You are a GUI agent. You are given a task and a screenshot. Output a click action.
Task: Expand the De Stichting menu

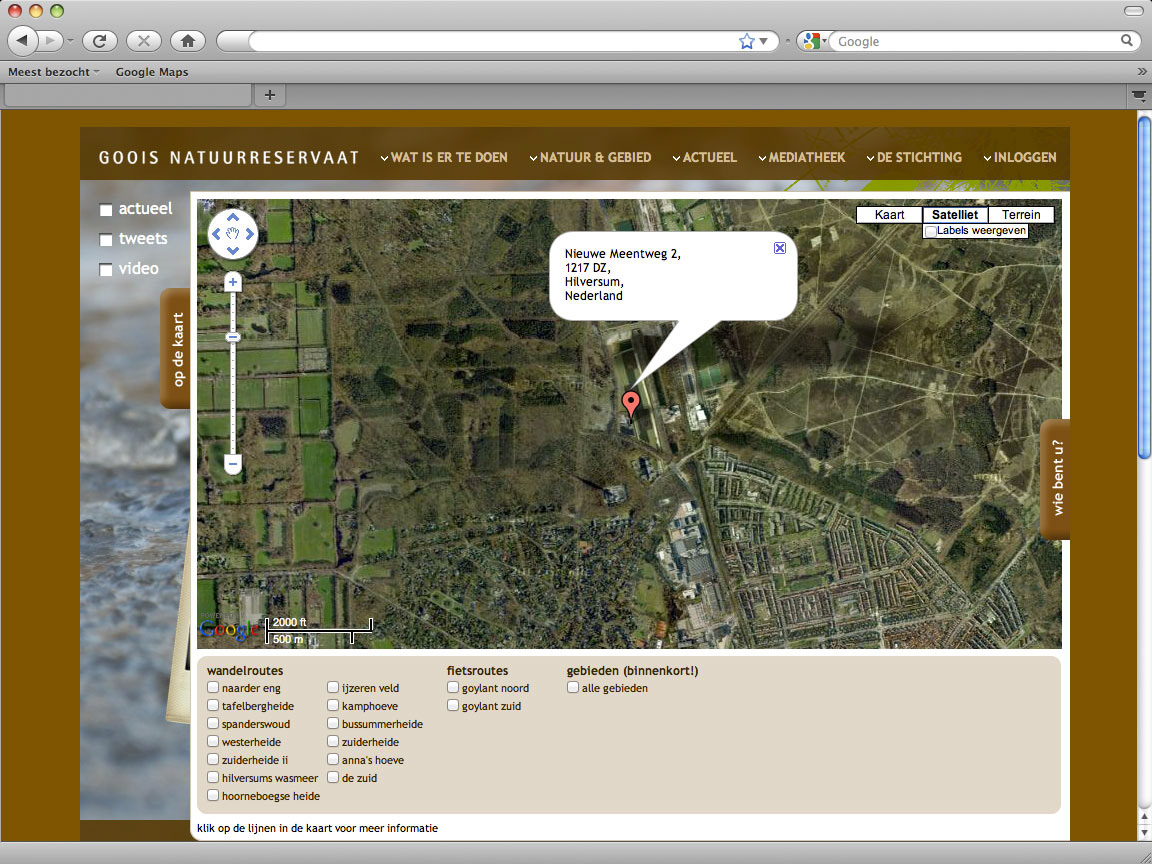pos(914,157)
